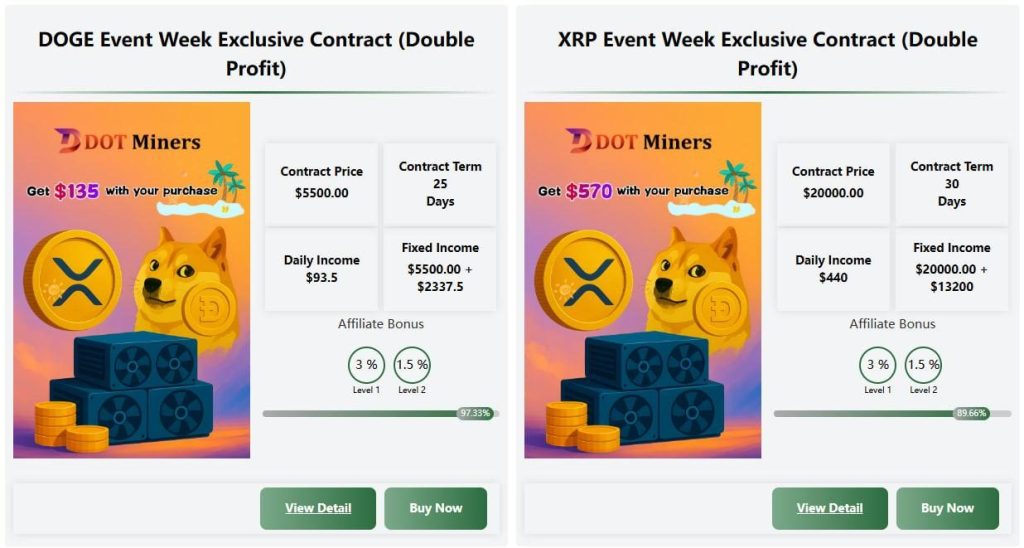Click the DOGE Daily Income $93.5 tile
Screen dimensions: 1024x548
[321, 268]
